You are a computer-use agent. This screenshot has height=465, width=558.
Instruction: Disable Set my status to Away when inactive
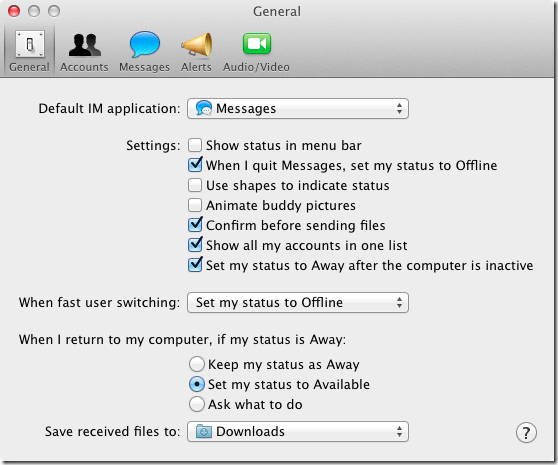pyautogui.click(x=195, y=265)
